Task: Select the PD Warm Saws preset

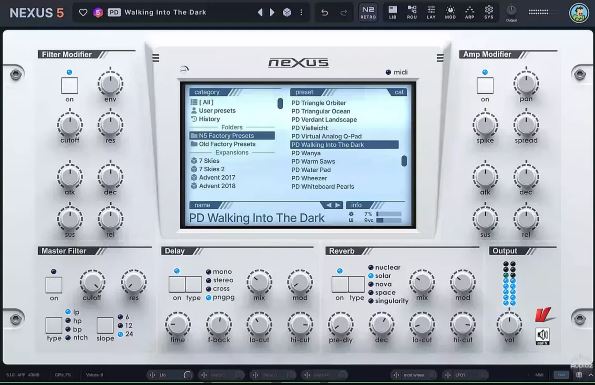Action: point(313,162)
